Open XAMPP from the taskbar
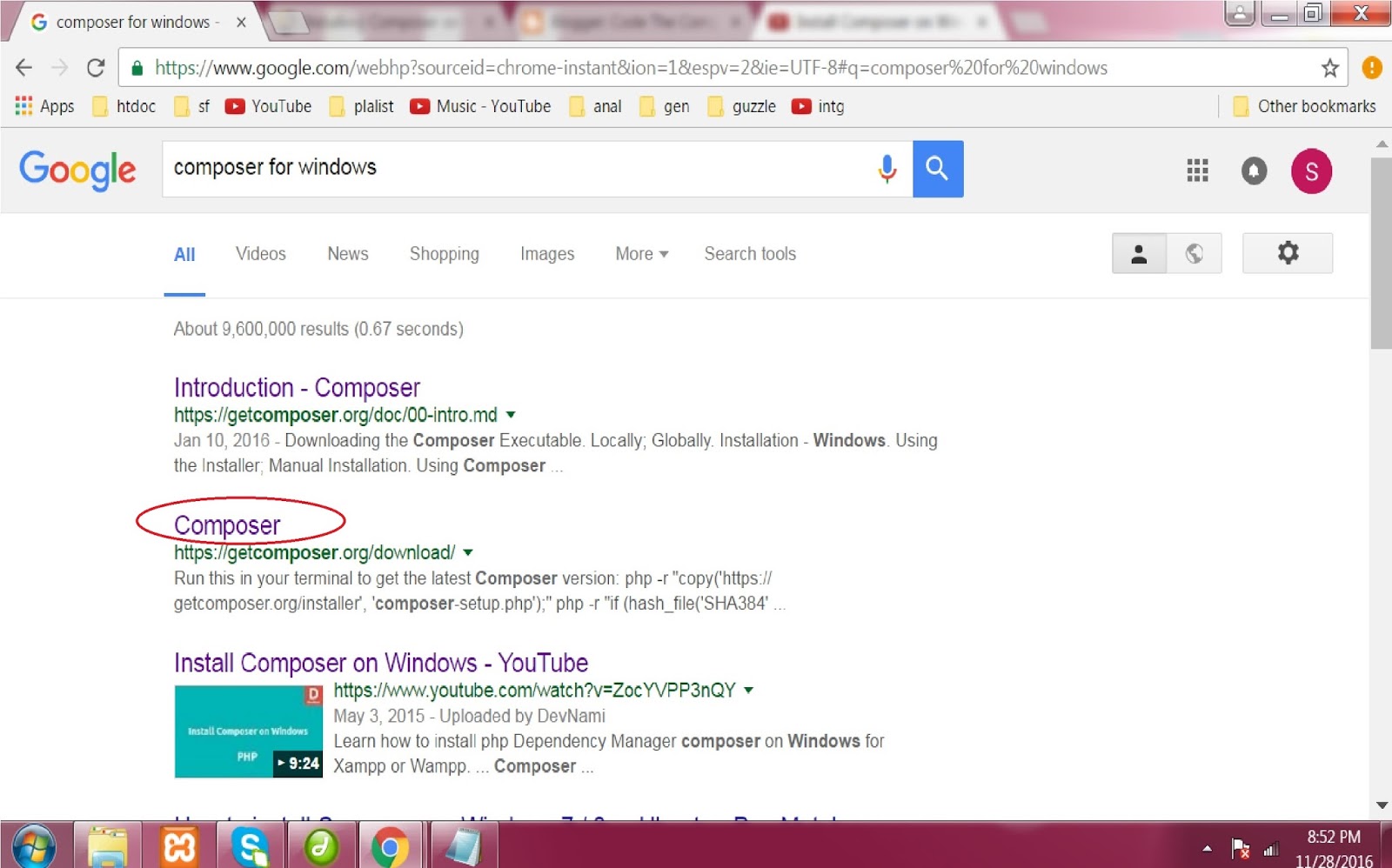Viewport: 1392px width, 868px height. click(179, 845)
